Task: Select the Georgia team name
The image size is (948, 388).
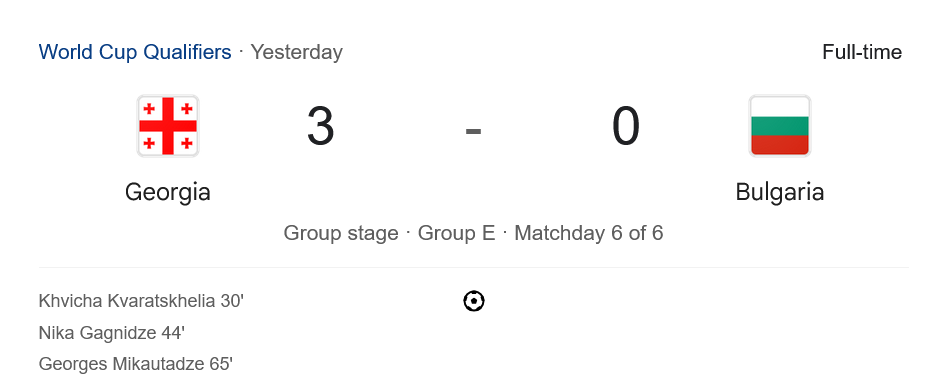Action: [x=167, y=192]
